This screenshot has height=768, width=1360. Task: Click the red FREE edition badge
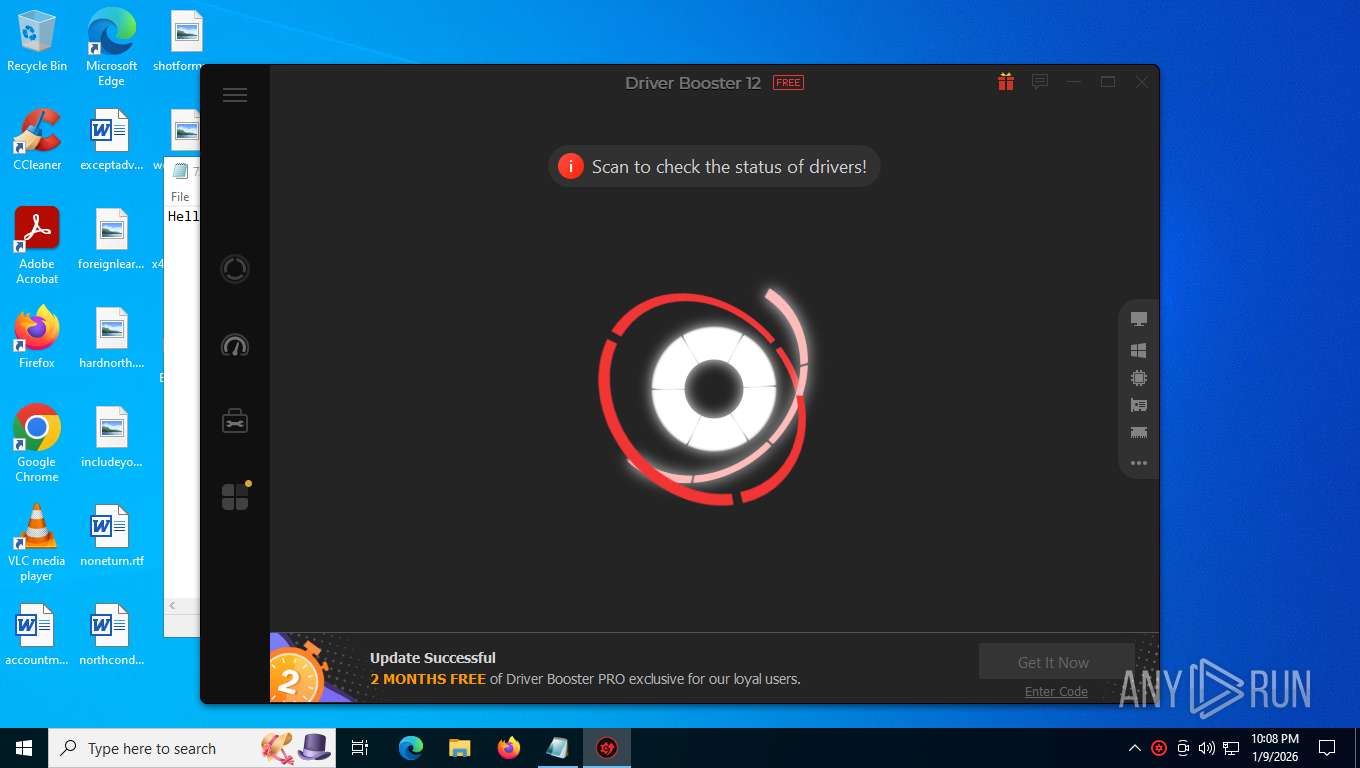pyautogui.click(x=788, y=83)
